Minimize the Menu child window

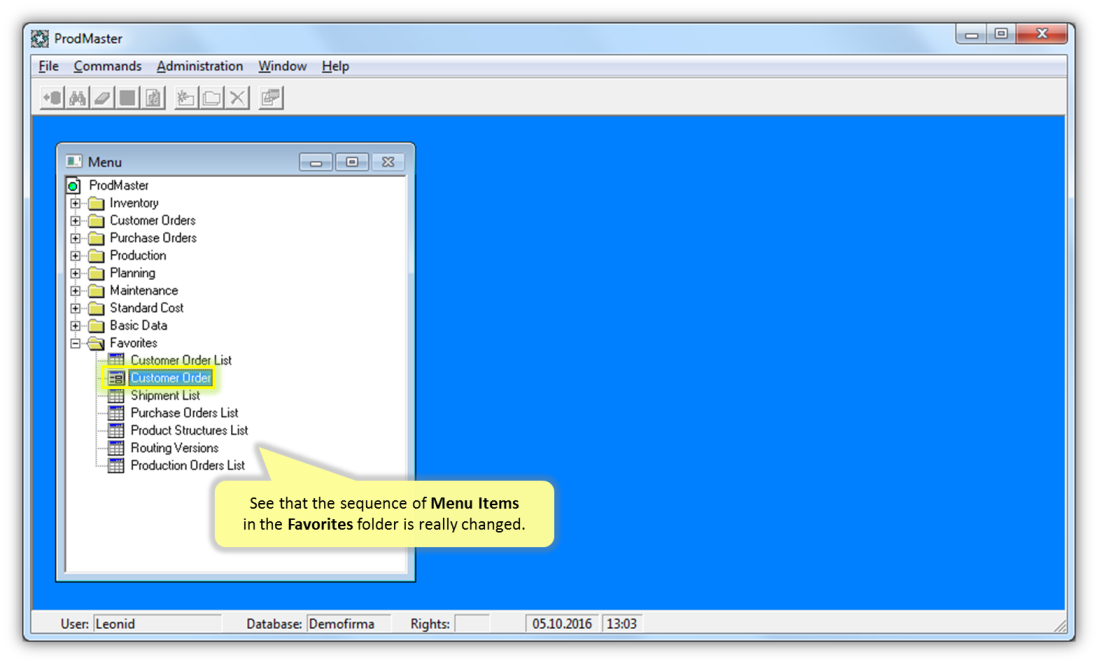click(316, 162)
